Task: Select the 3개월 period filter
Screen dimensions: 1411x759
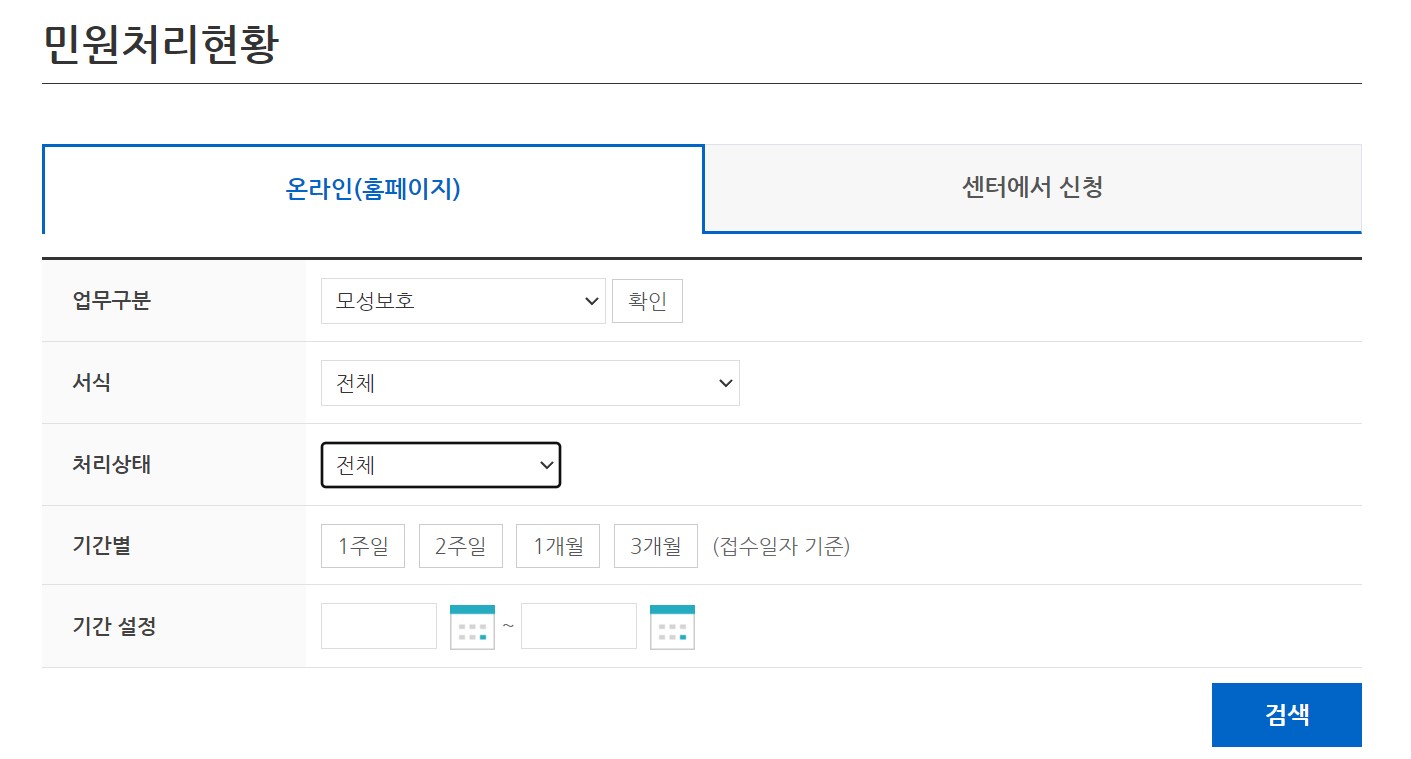Action: [x=655, y=545]
